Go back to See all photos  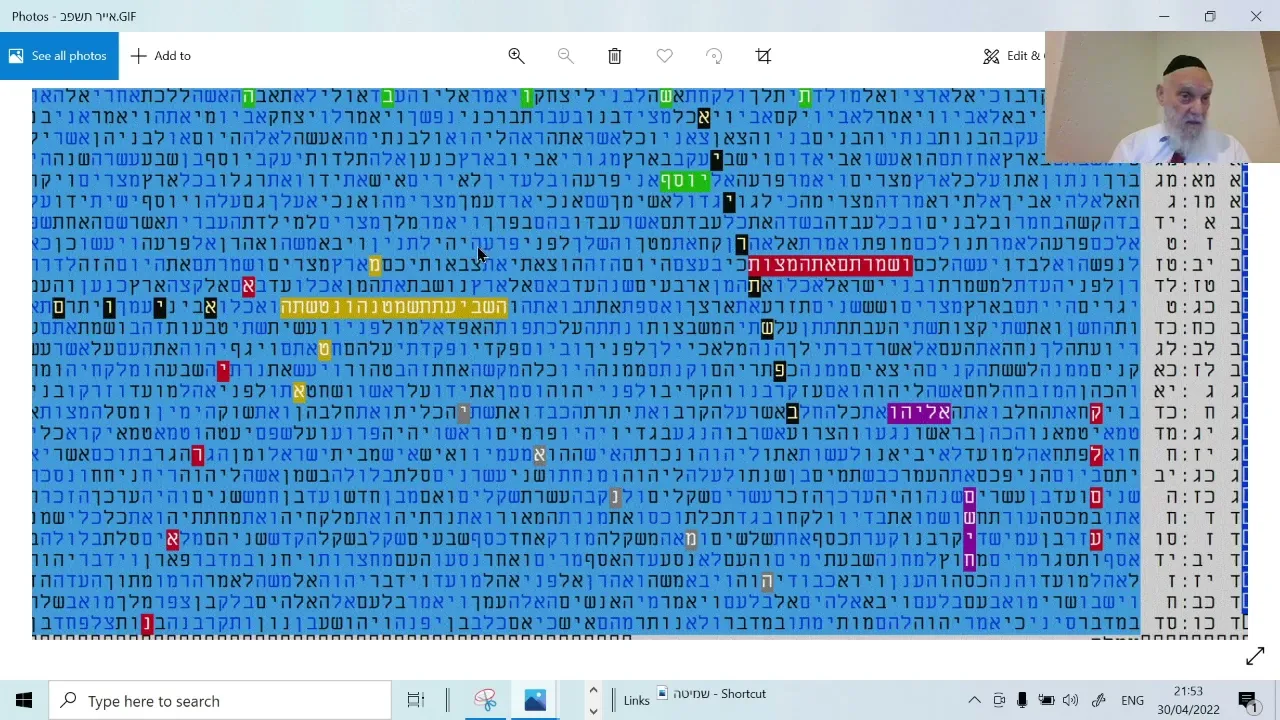(58, 56)
